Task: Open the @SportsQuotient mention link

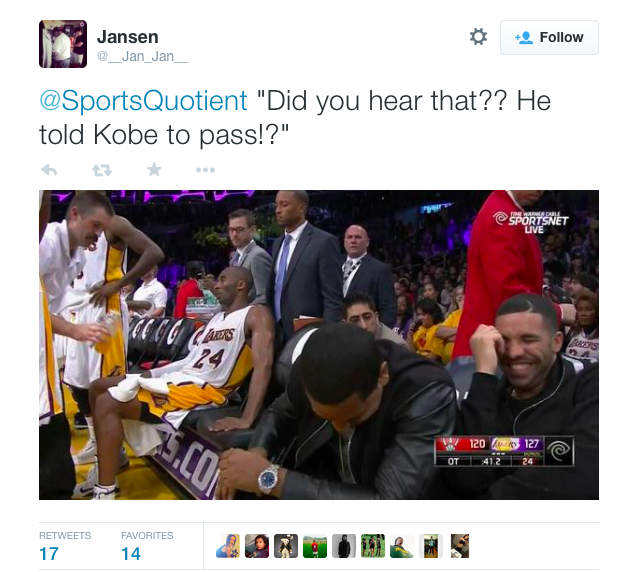Action: [144, 100]
